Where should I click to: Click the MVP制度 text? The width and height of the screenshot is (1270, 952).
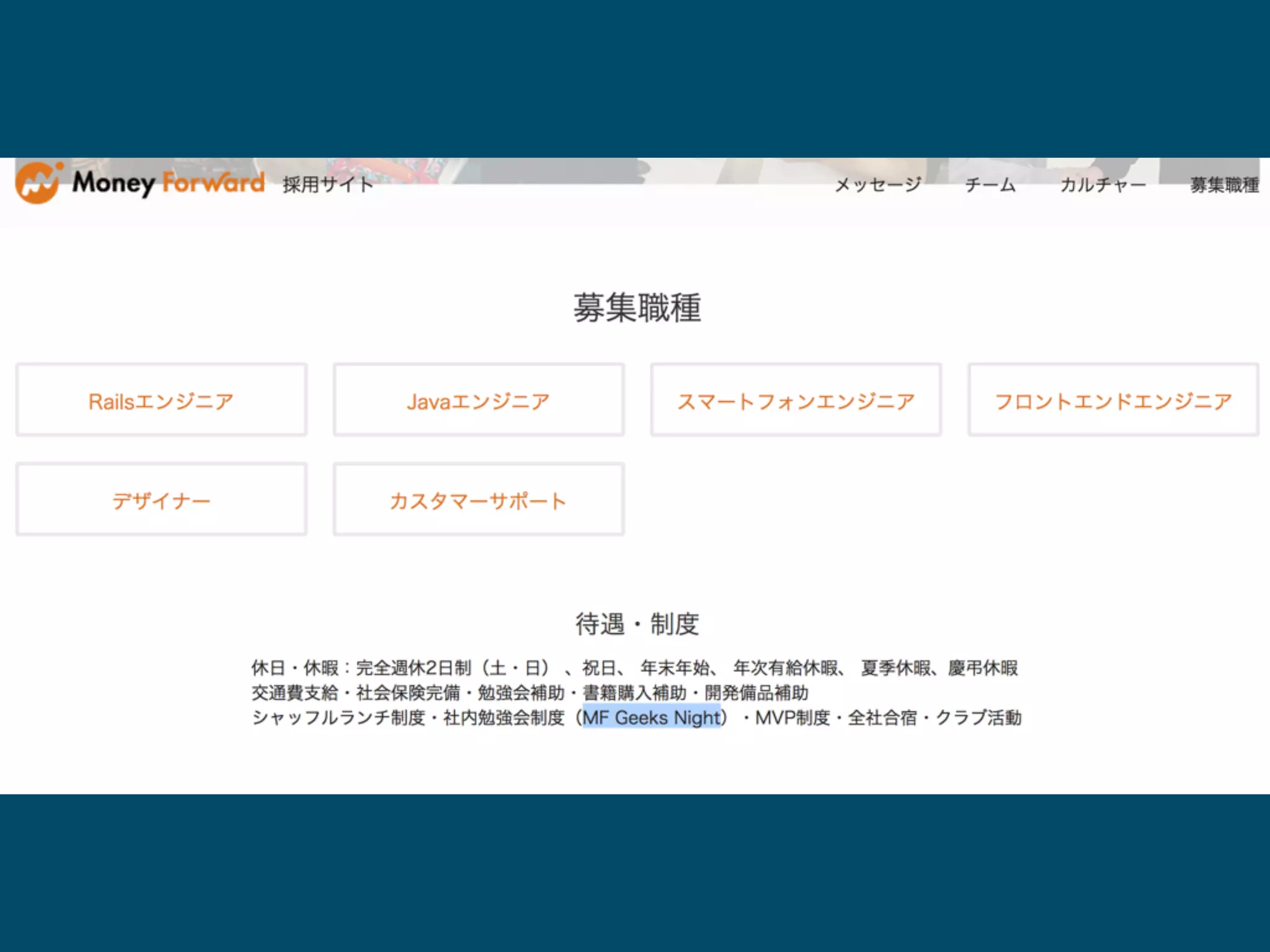[792, 718]
